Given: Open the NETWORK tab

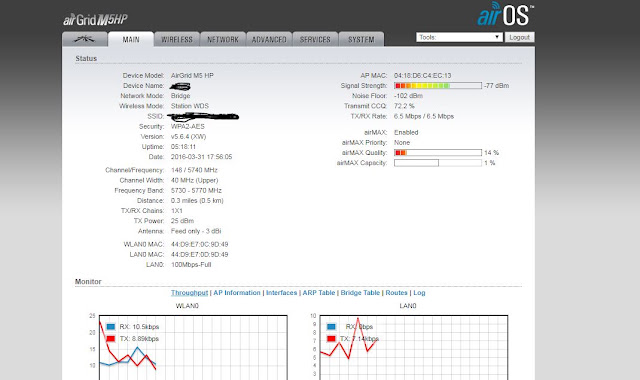Looking at the screenshot, I should pos(223,39).
